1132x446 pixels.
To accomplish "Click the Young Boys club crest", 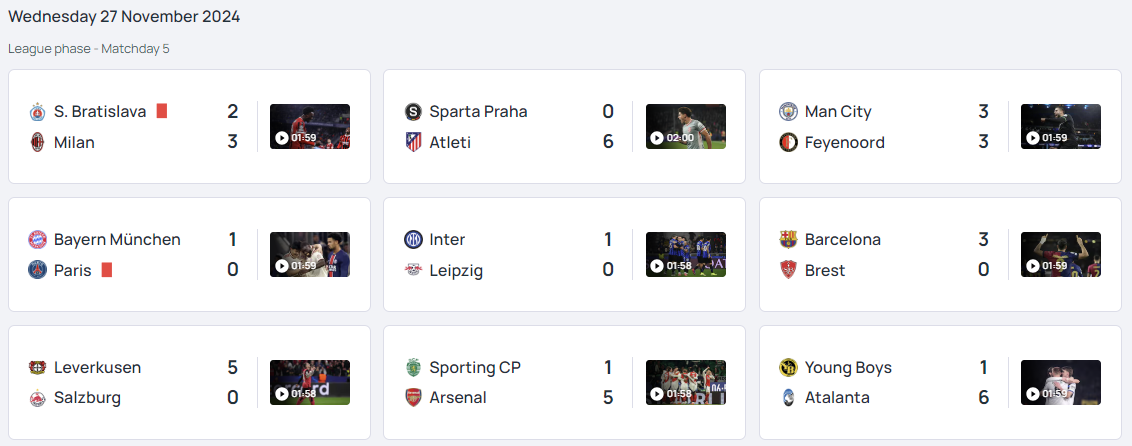I will 788,367.
